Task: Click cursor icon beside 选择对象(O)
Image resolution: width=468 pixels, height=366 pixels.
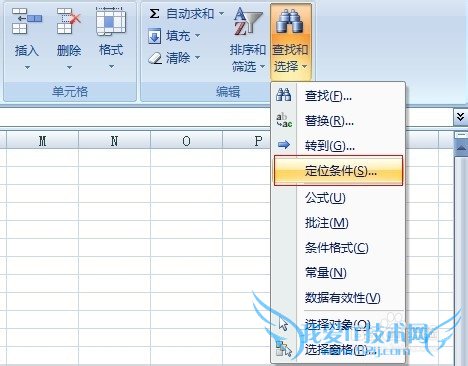Action: pos(283,323)
